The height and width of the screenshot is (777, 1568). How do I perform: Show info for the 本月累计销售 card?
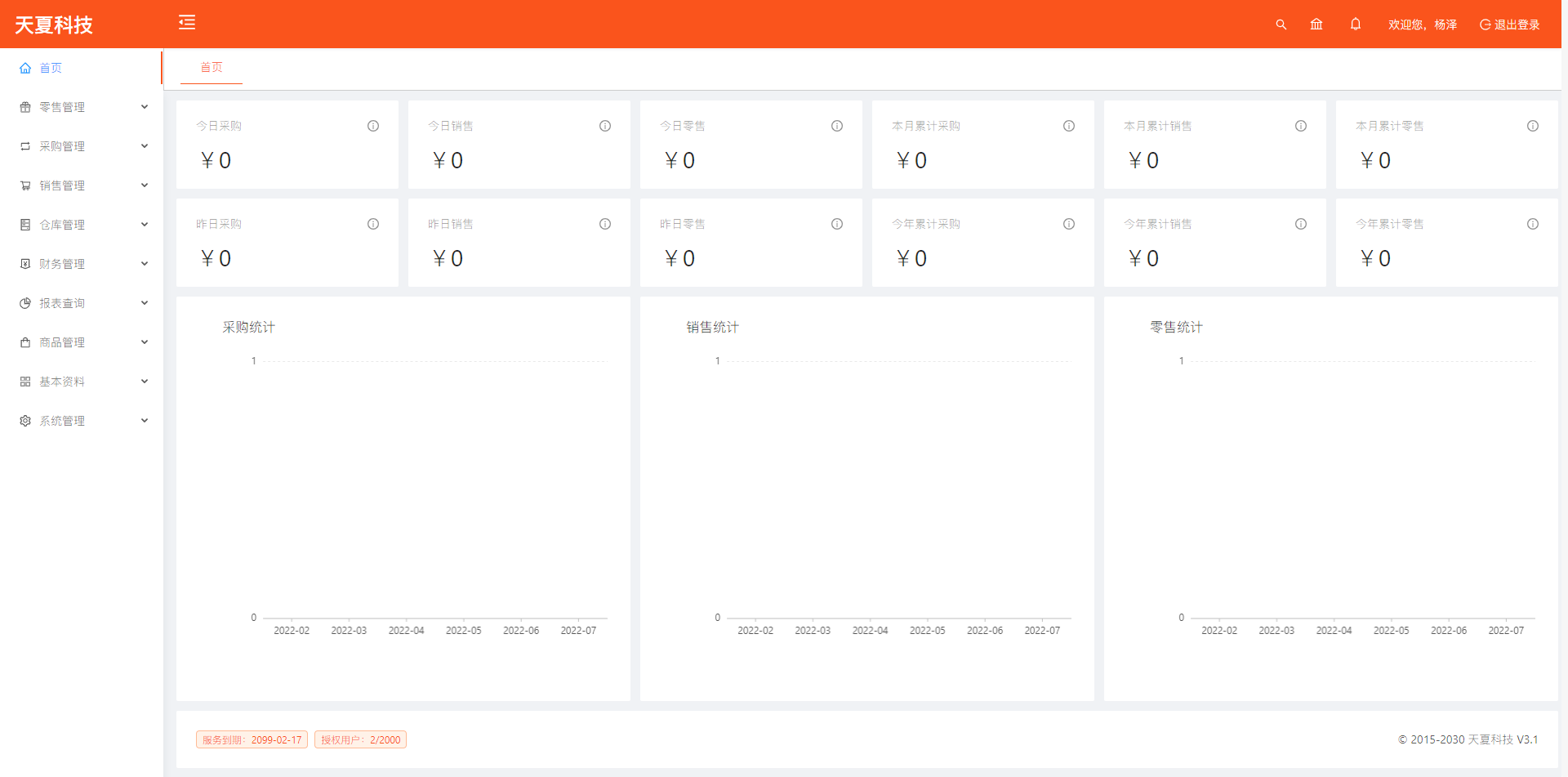pyautogui.click(x=1301, y=126)
